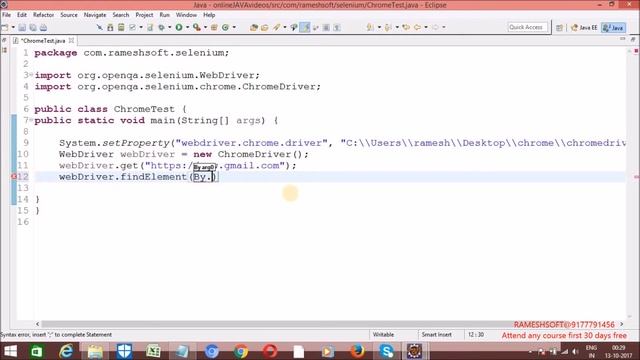The width and height of the screenshot is (640, 360).
Task: Click the Save toolbar icon
Action: pyautogui.click(x=22, y=27)
